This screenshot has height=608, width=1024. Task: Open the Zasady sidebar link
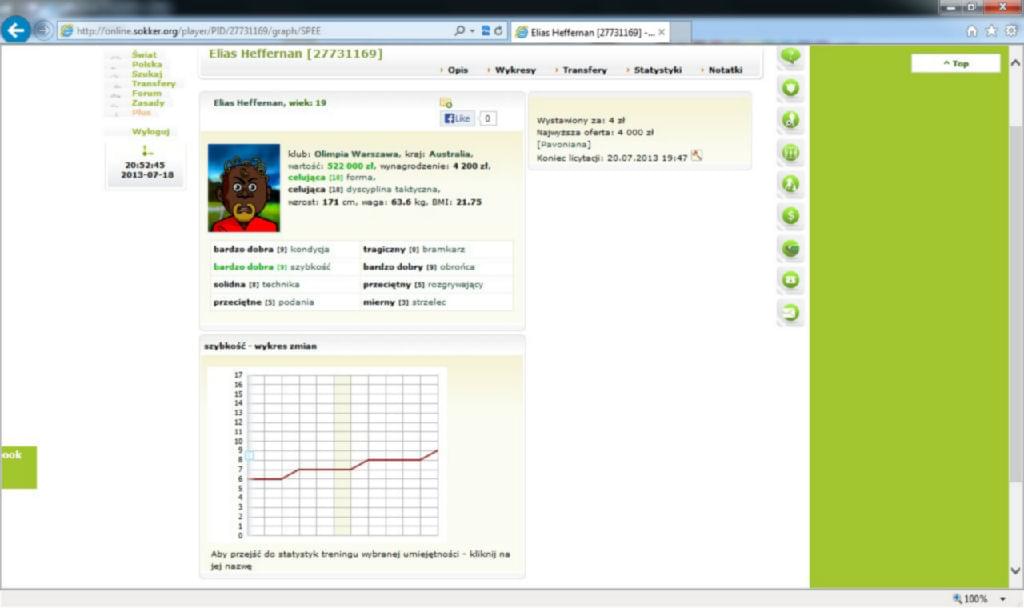click(x=148, y=103)
